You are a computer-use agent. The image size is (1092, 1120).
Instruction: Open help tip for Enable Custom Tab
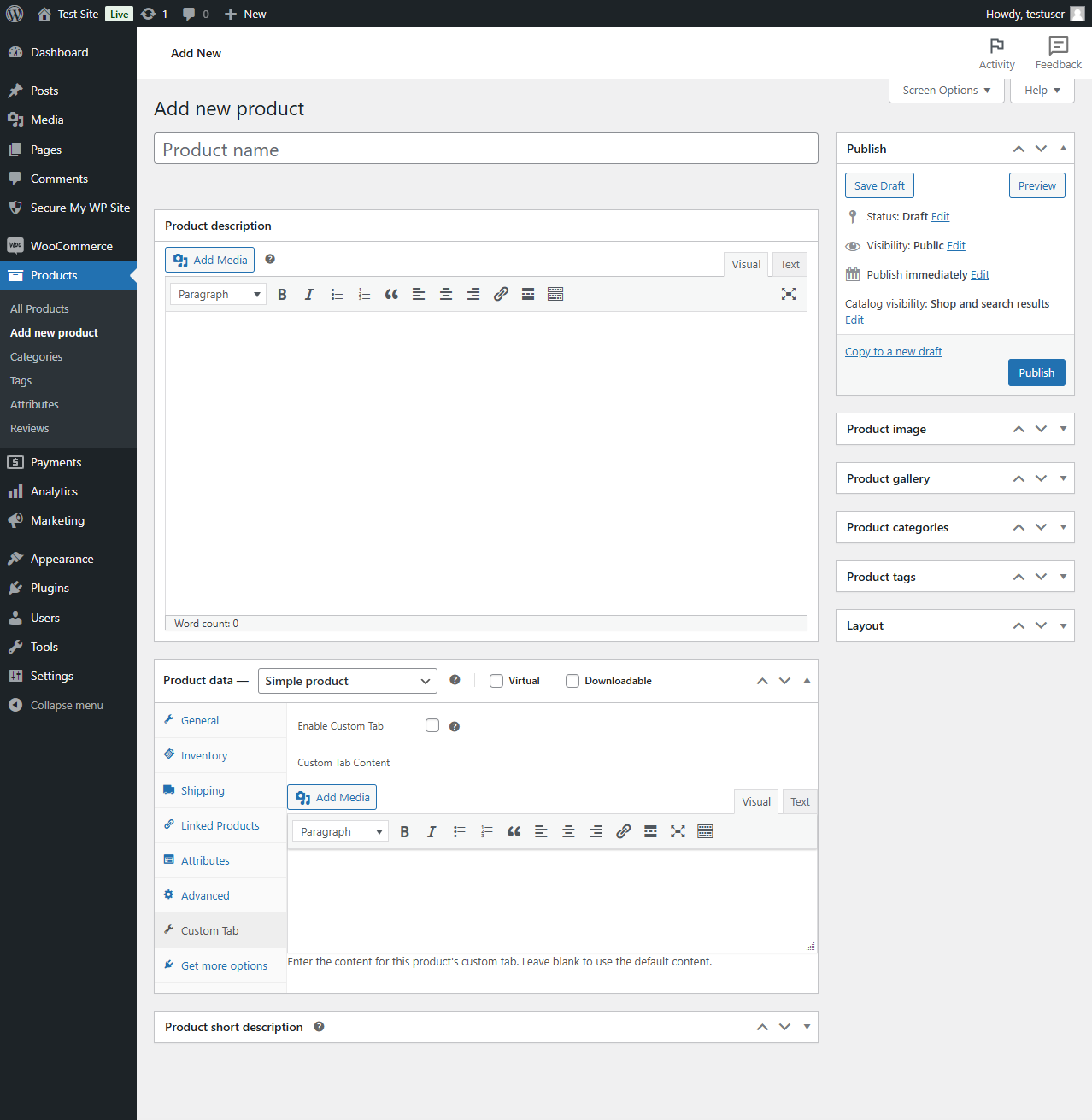pos(455,726)
